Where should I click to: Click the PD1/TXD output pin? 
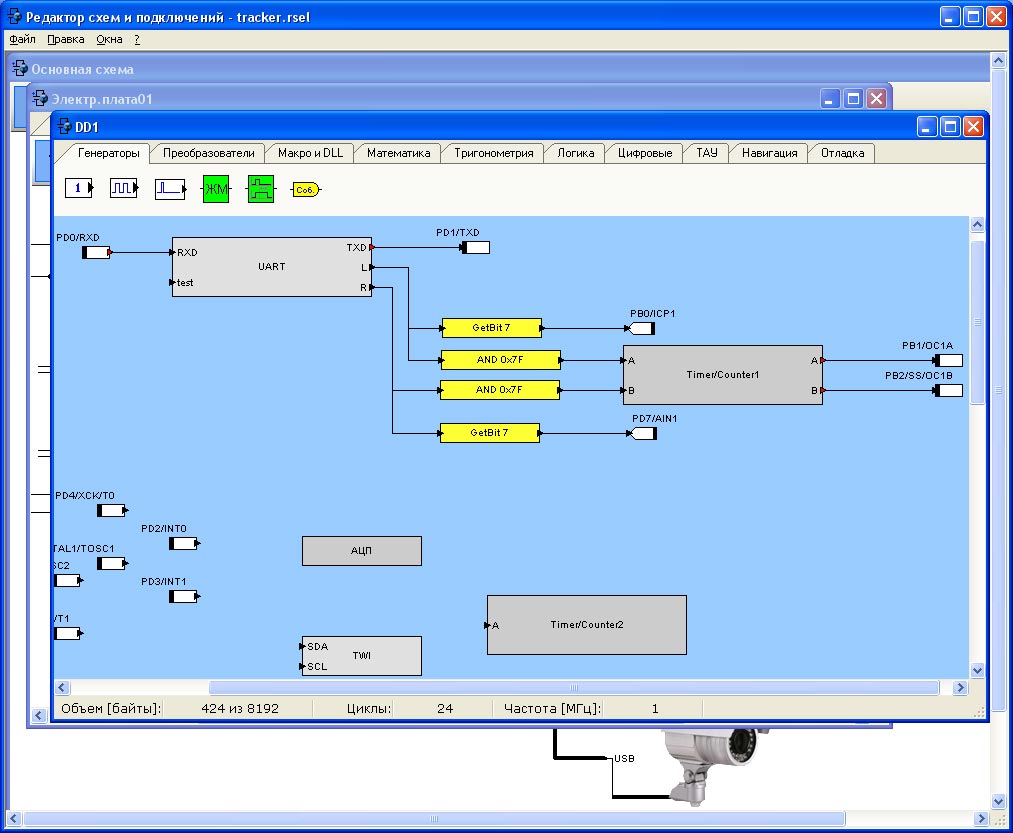[x=475, y=248]
